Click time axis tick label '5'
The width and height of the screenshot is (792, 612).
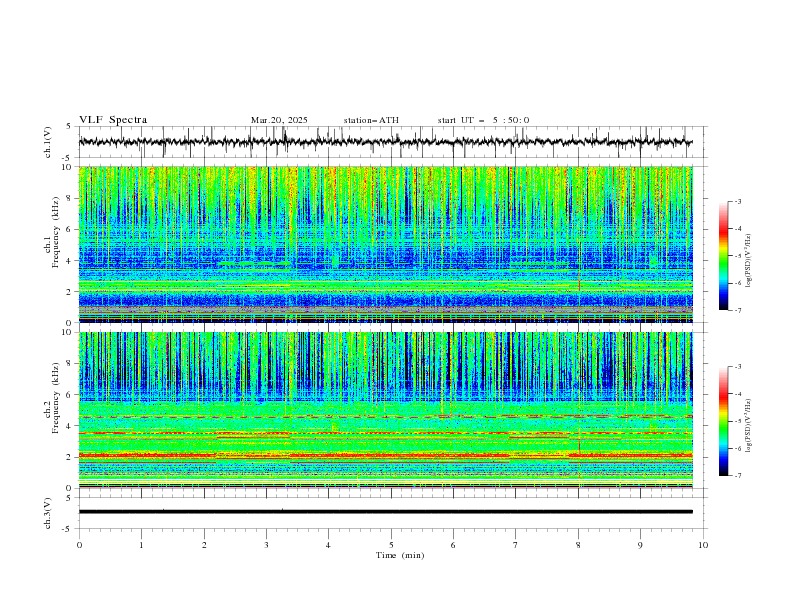tap(391, 545)
